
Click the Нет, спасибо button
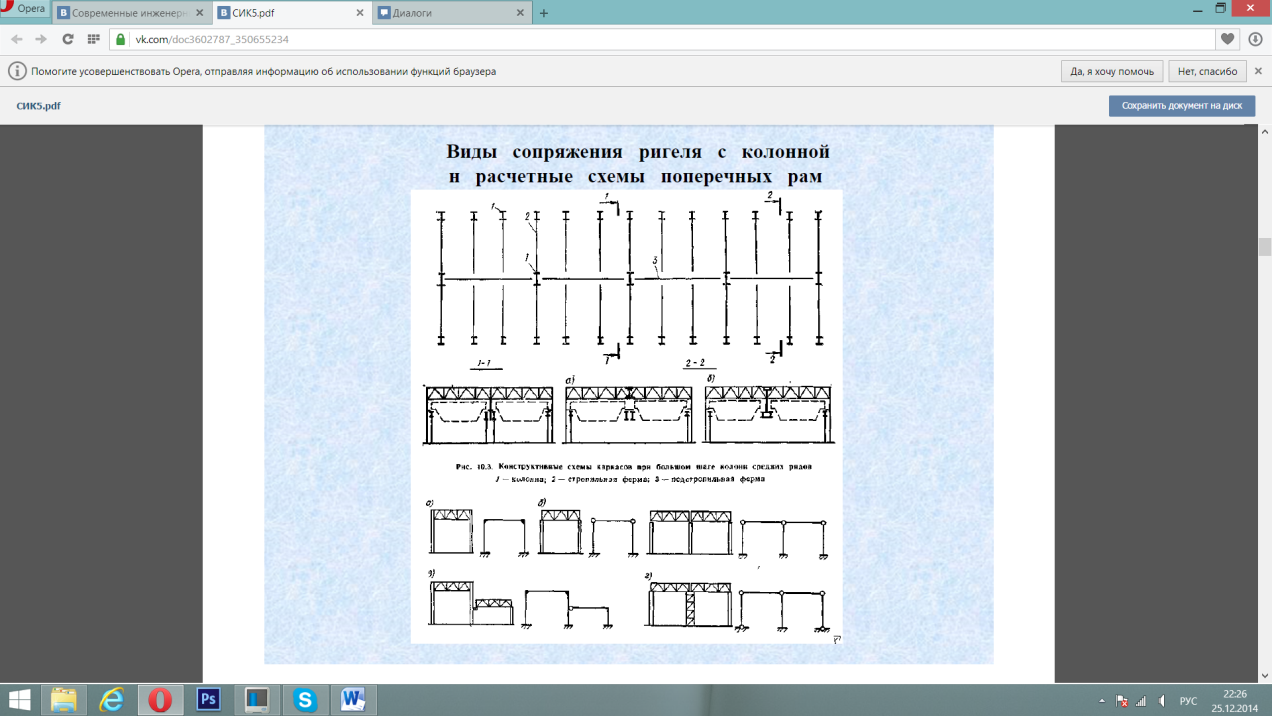(x=1207, y=71)
